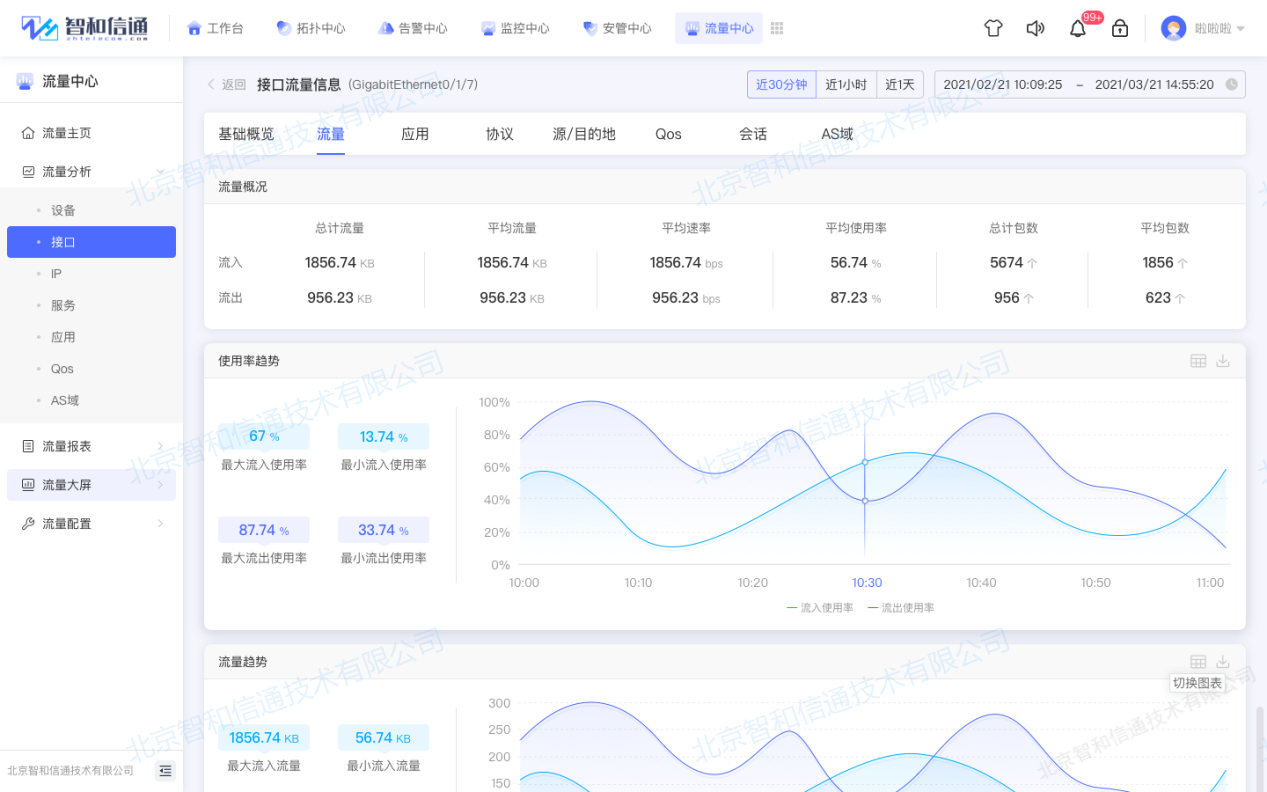Expand the 啦啦啦 user account dropdown
This screenshot has height=792, width=1267.
click(x=1220, y=28)
